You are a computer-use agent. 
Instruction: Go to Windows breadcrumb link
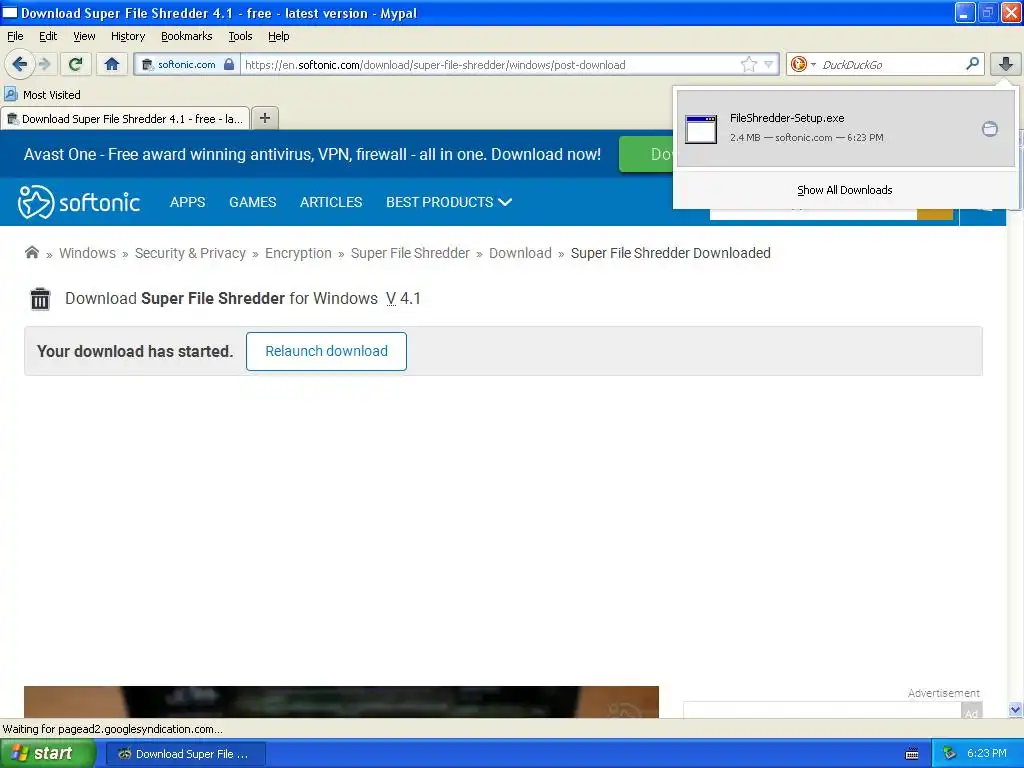coord(88,253)
